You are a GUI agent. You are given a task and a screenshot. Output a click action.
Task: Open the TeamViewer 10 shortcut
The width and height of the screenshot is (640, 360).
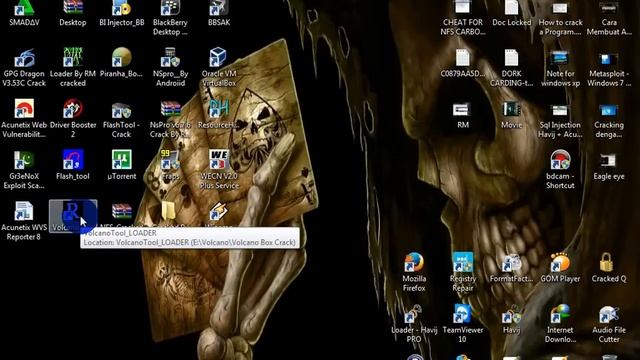click(x=462, y=314)
